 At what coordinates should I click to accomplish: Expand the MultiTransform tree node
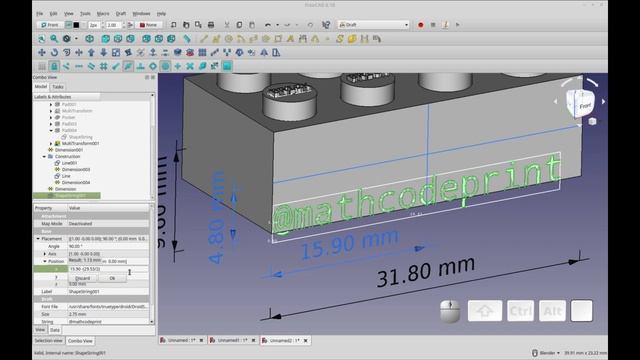(51, 111)
